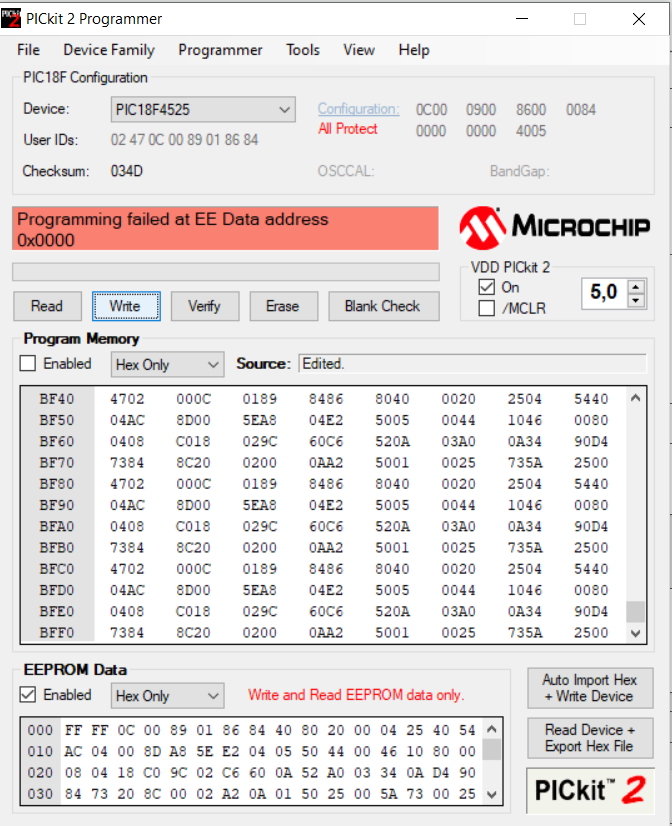
Task: Uncheck the VDD PICkit 2 On checkbox
Action: (x=487, y=287)
